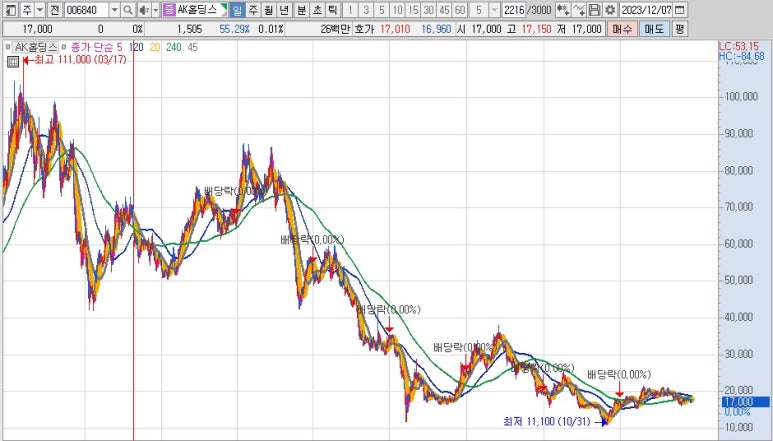Image resolution: width=773 pixels, height=441 pixels.
Task: Click the AK홀딩스 chart legend label
Action: coord(35,47)
